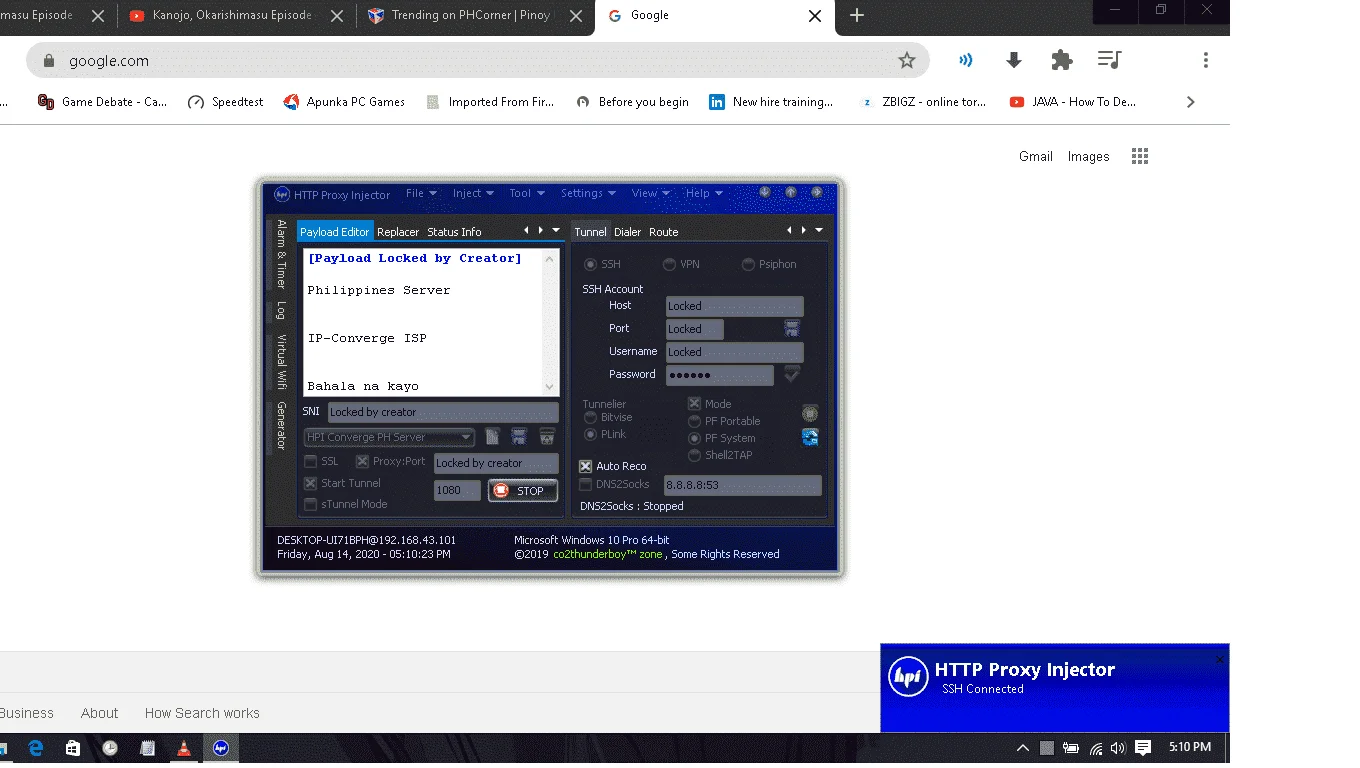Click the checkmark icon beside Password field
The width and height of the screenshot is (1360, 768).
792,374
